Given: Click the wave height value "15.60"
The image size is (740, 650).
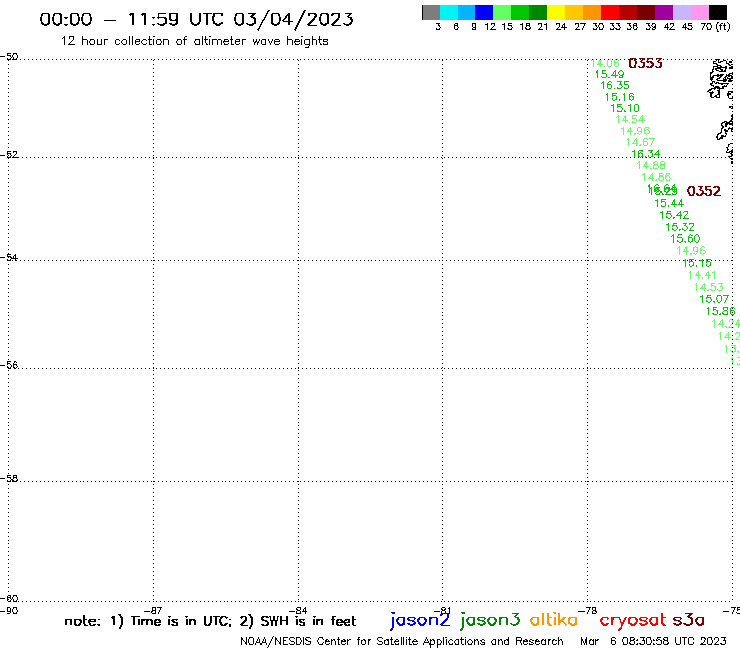Looking at the screenshot, I should click(685, 239).
